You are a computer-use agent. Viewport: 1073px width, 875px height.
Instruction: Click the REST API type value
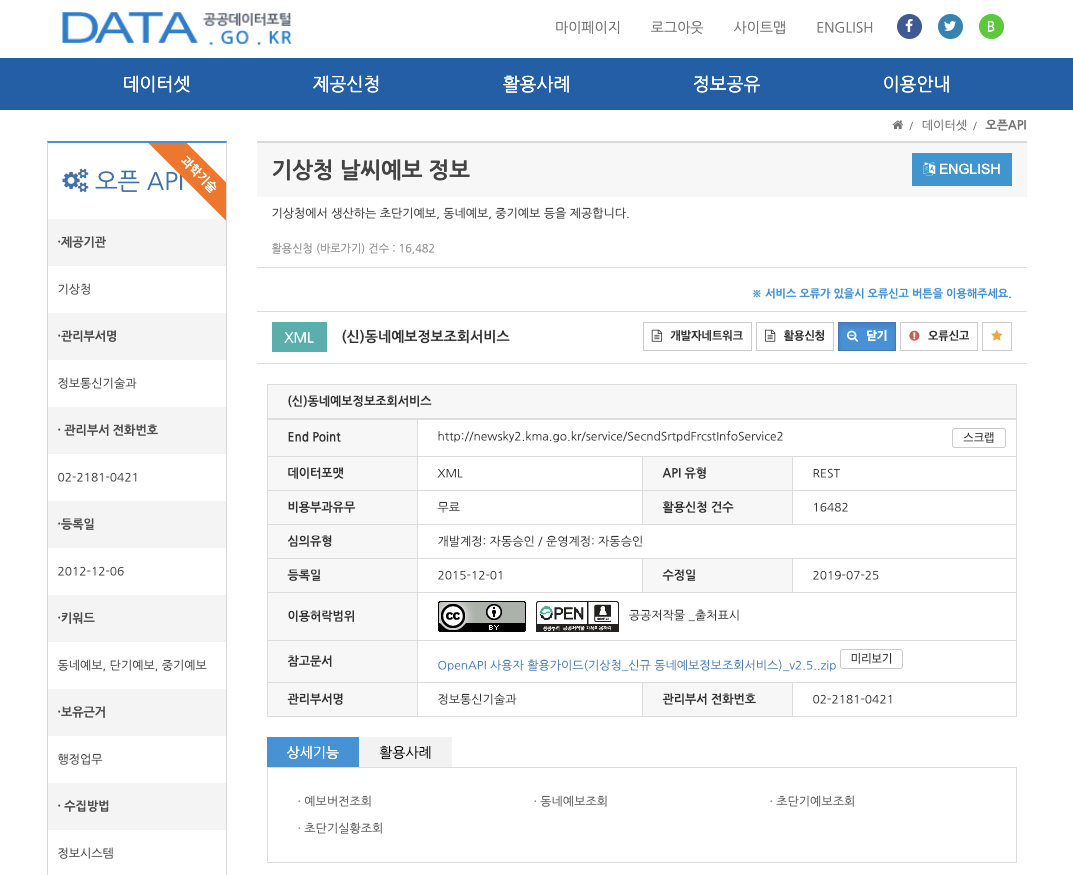826,473
